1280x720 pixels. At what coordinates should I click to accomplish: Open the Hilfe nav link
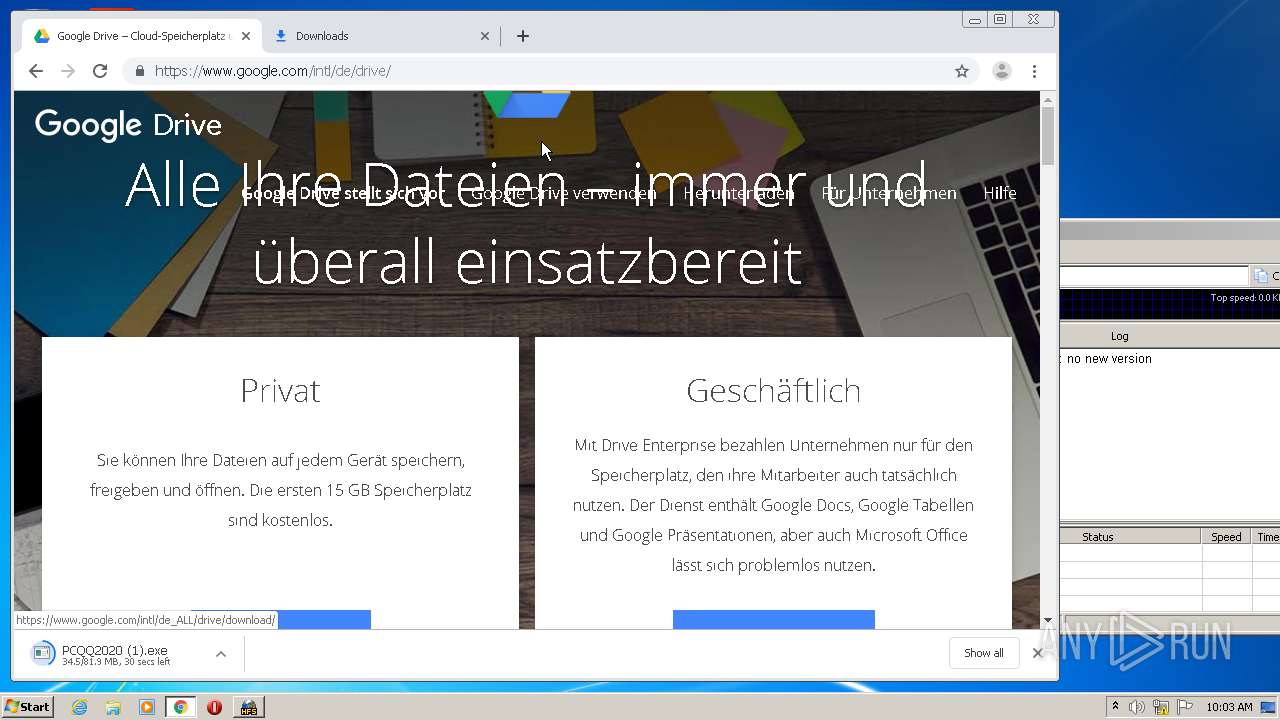point(1000,193)
